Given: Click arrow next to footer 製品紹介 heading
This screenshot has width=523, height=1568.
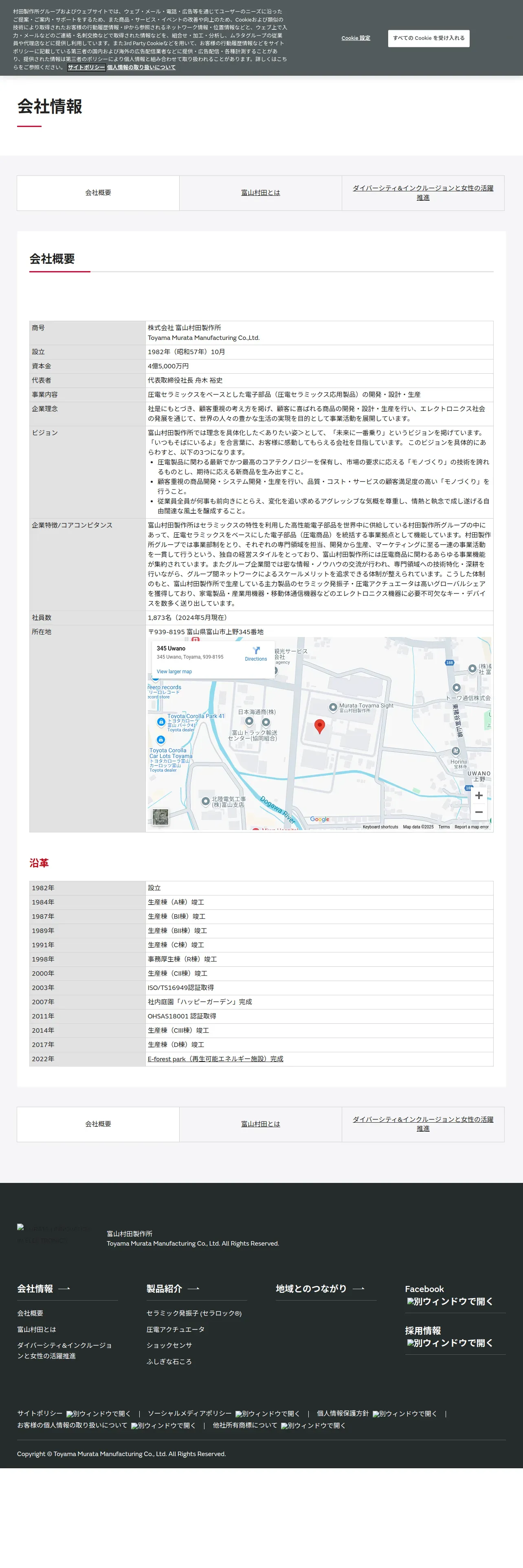Looking at the screenshot, I should pos(193,1289).
